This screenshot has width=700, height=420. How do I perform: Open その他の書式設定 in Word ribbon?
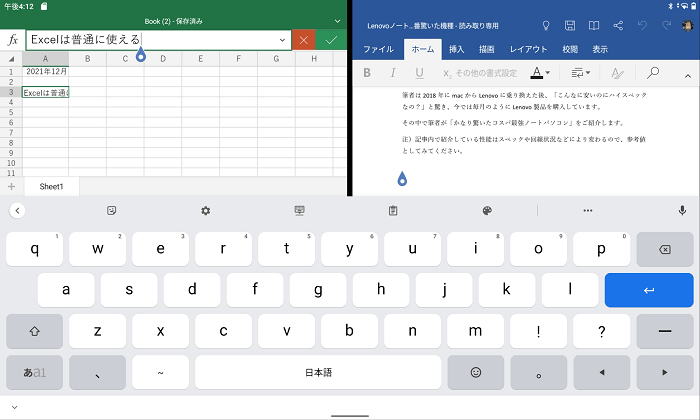tap(480, 73)
